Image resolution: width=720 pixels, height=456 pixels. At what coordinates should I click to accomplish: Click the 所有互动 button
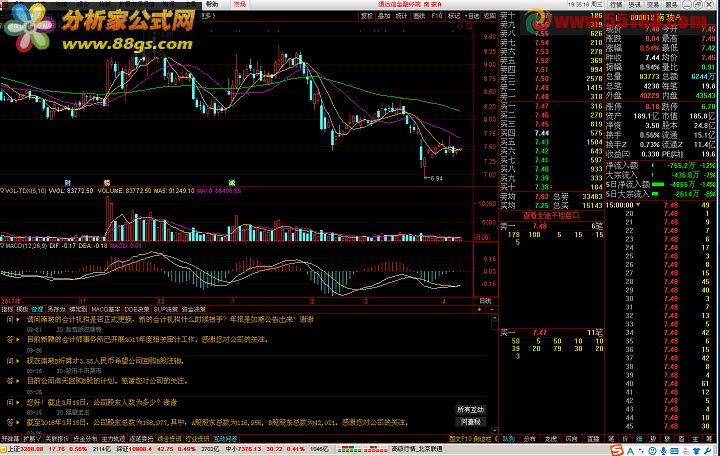[471, 410]
